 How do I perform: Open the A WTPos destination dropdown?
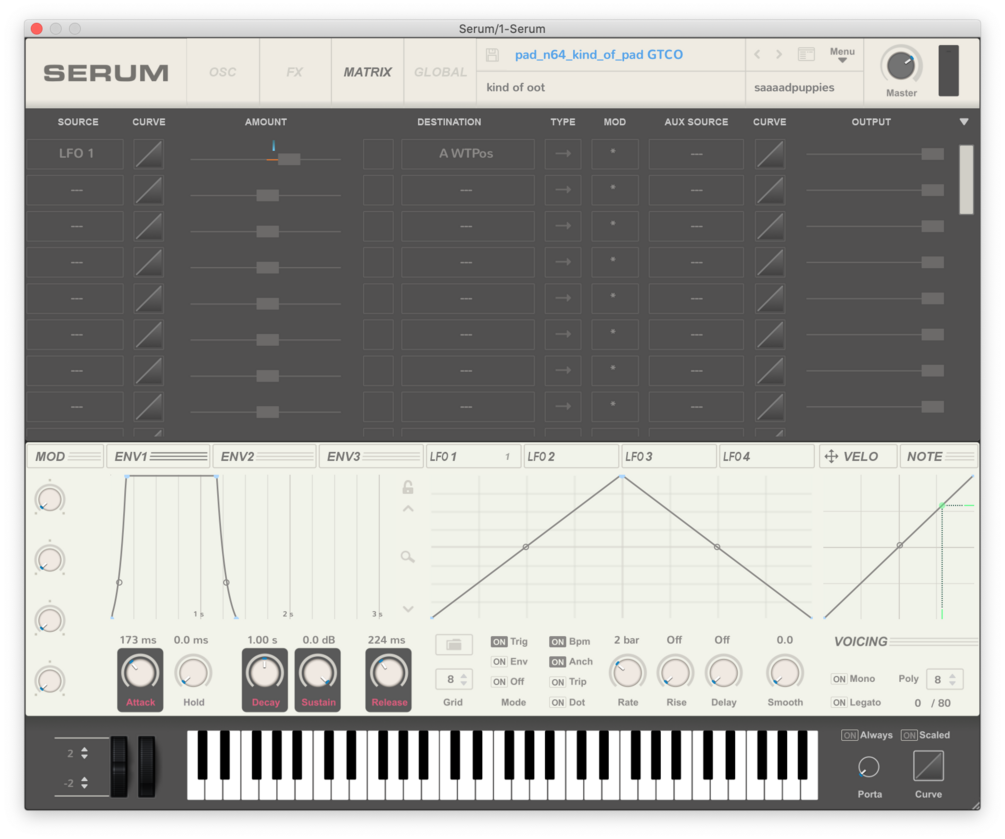[x=467, y=154]
